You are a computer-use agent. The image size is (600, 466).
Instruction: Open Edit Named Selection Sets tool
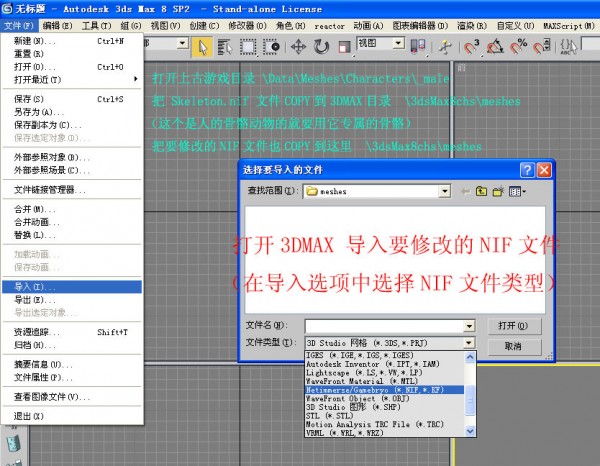(x=568, y=47)
